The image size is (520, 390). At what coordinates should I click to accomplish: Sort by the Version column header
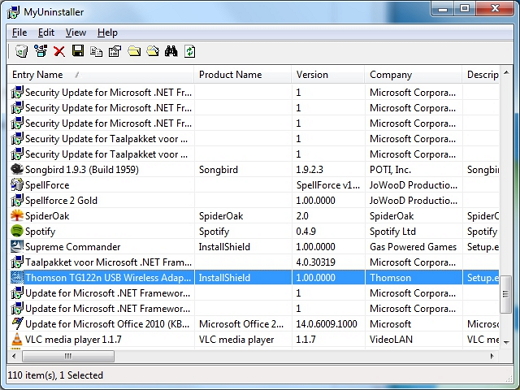point(328,75)
